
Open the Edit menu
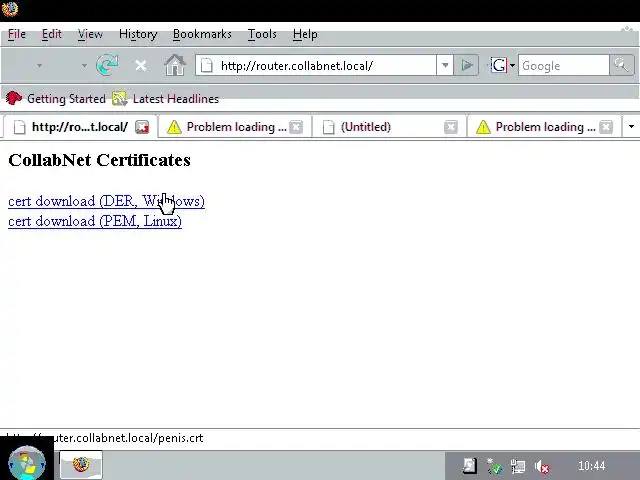(52, 34)
